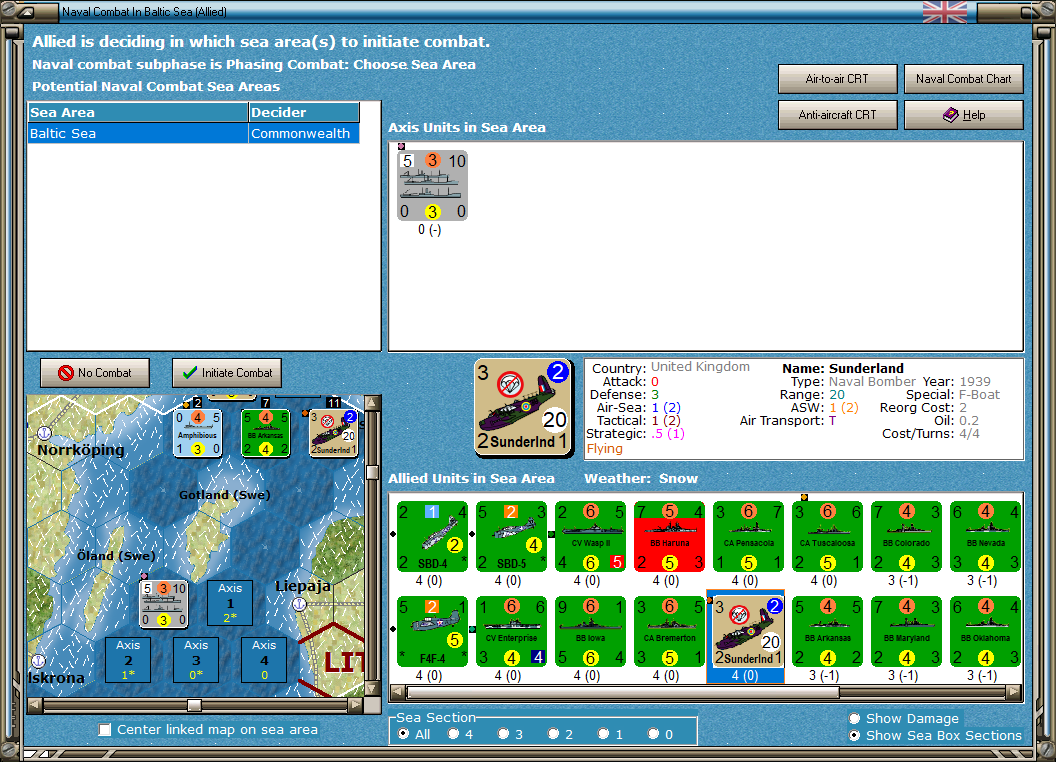Click the Axis 4 sea box
Viewport: 1056px width, 762px height.
point(264,660)
